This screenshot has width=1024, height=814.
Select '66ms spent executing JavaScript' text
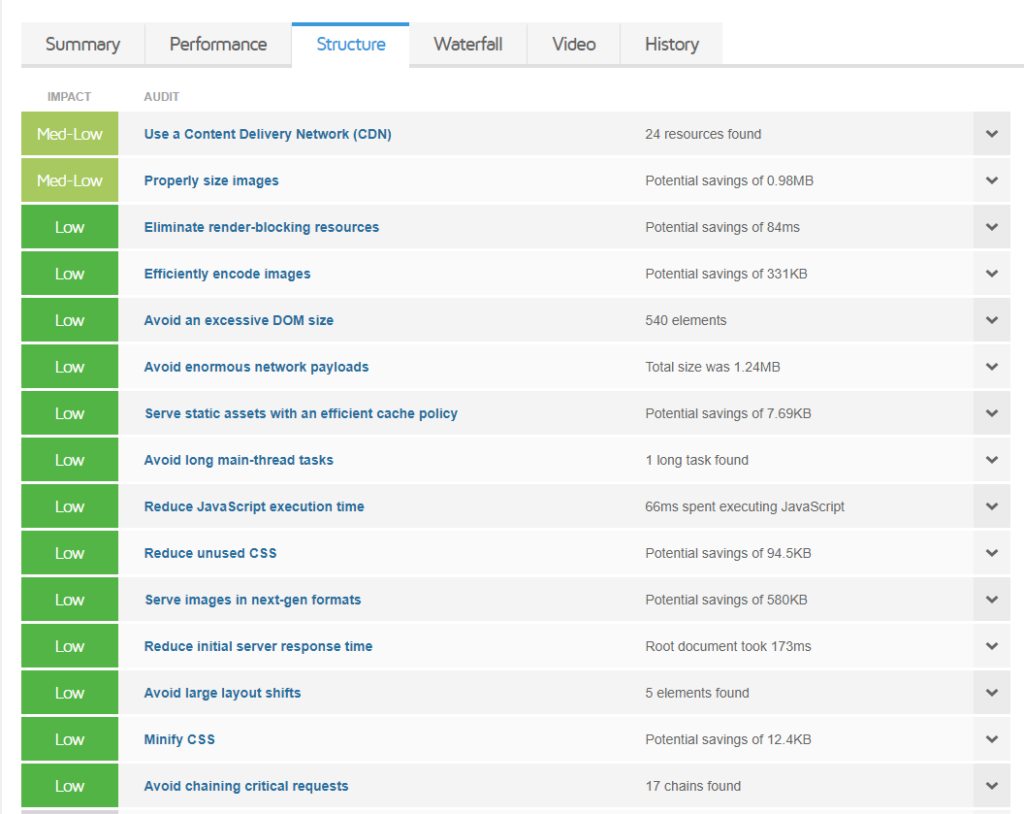744,506
